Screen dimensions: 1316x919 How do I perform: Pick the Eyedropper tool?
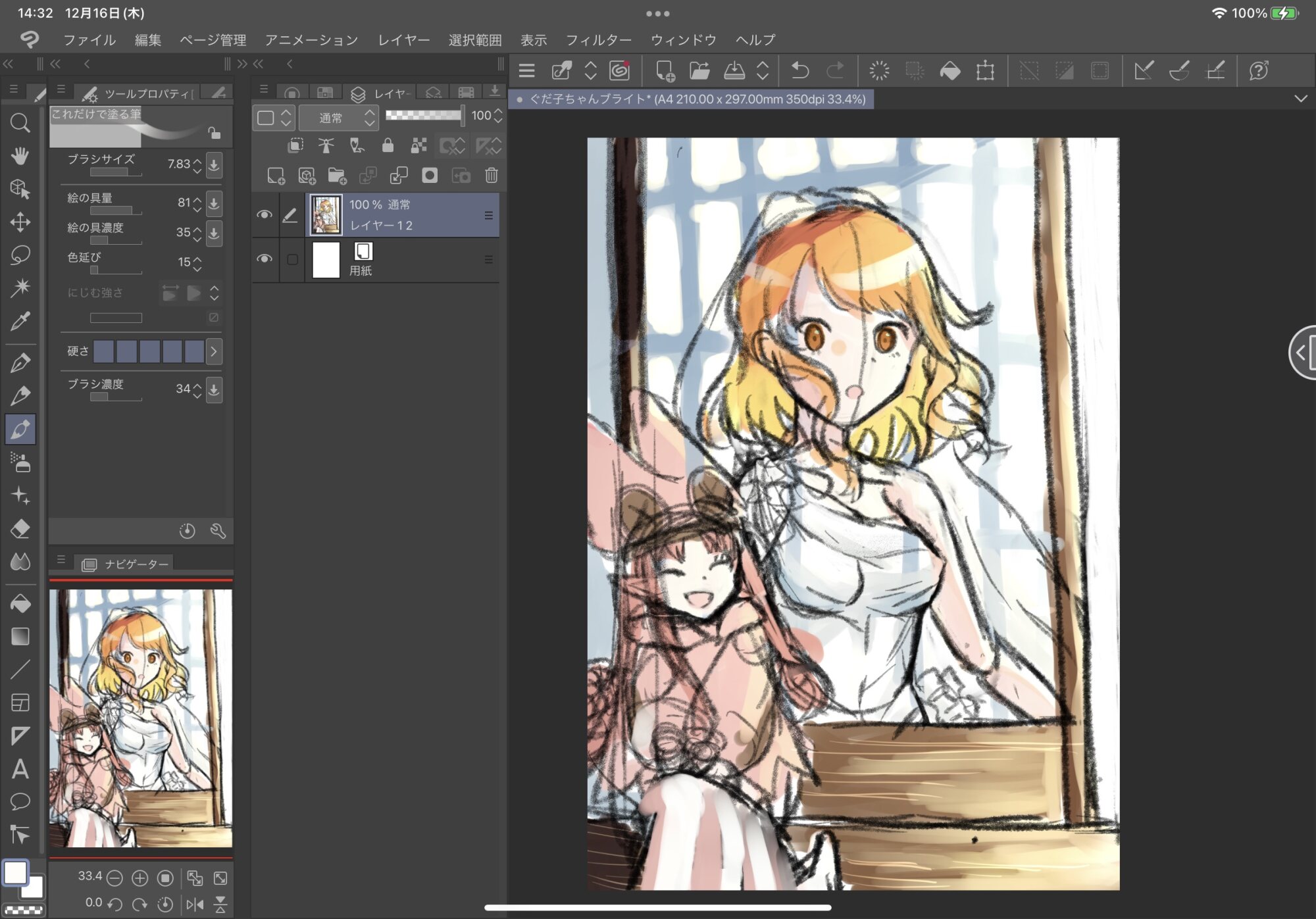pyautogui.click(x=20, y=321)
